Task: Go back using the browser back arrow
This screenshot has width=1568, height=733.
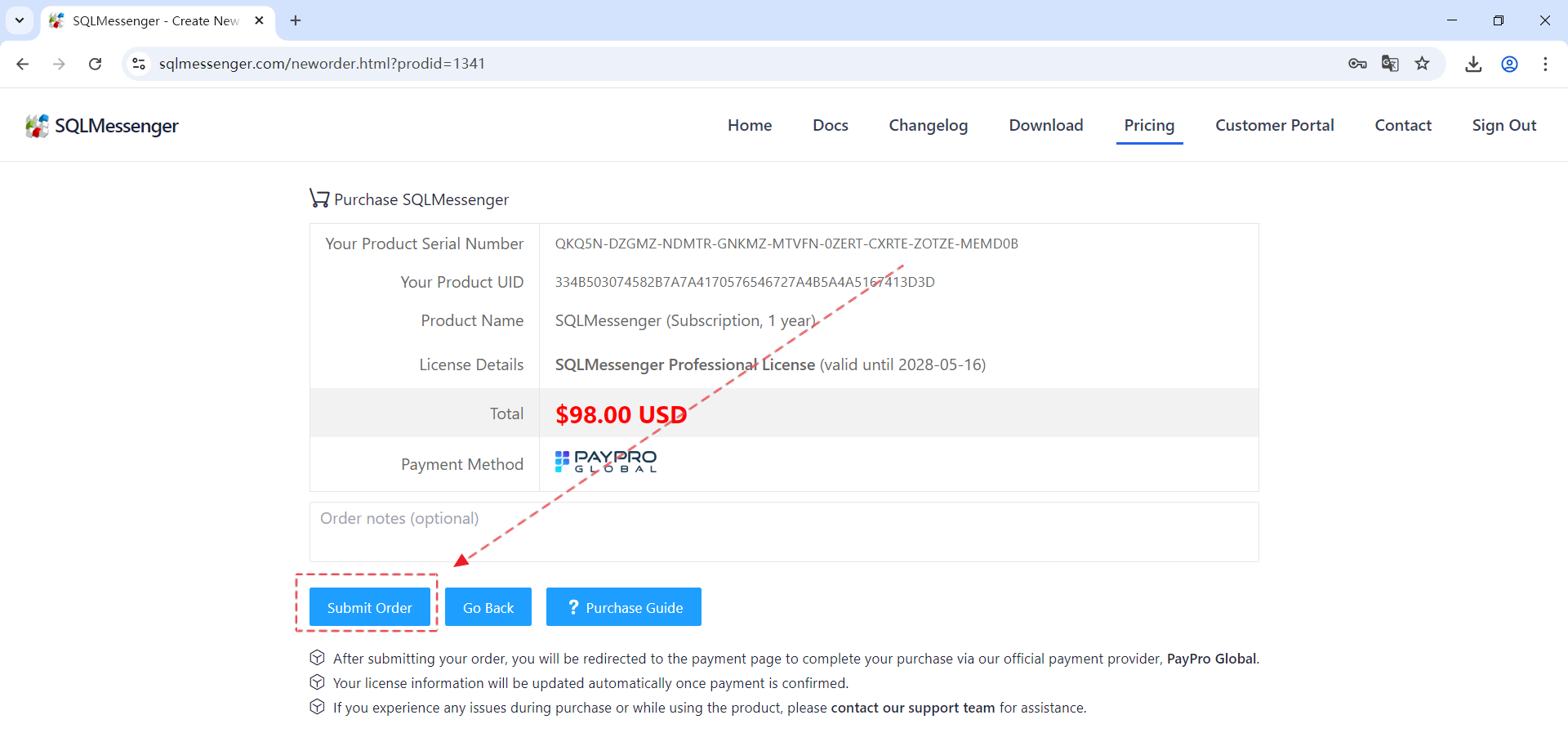Action: click(x=23, y=64)
